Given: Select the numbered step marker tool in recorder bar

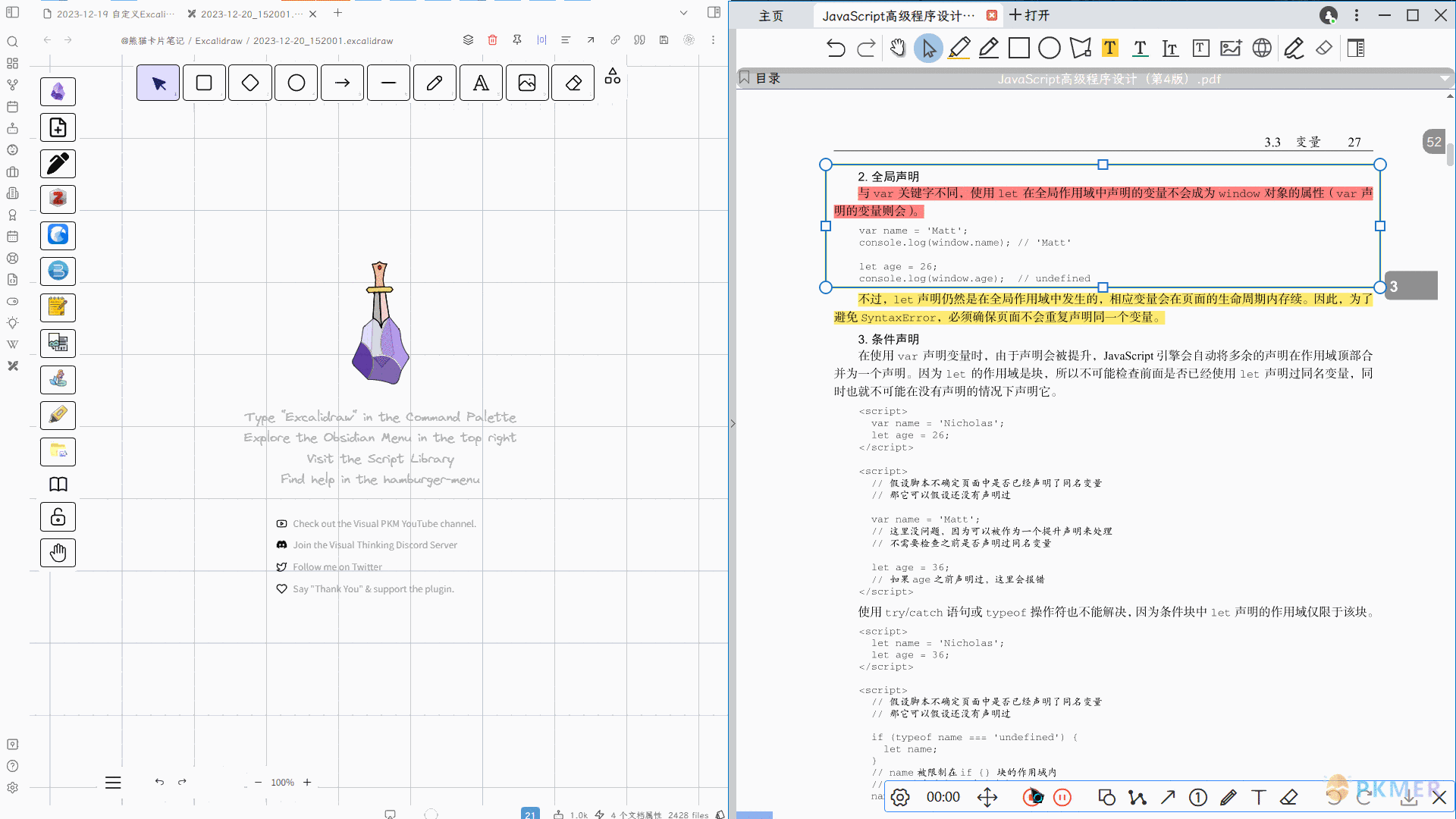Looking at the screenshot, I should (1198, 797).
